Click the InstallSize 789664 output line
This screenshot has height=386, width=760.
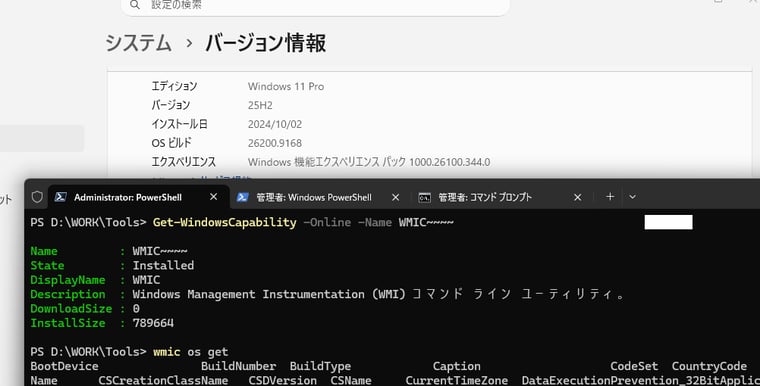pos(102,323)
